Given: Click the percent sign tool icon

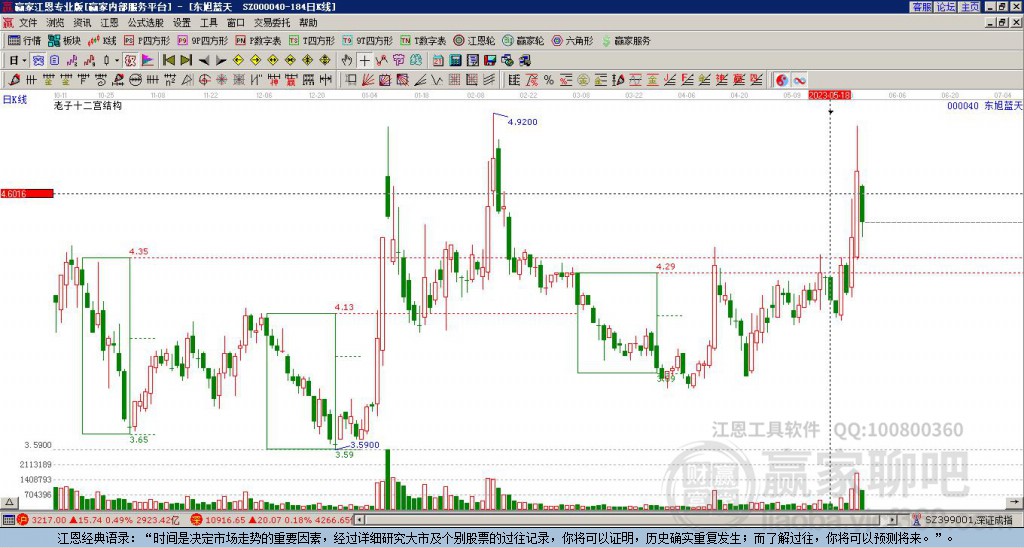Looking at the screenshot, I should [x=549, y=80].
